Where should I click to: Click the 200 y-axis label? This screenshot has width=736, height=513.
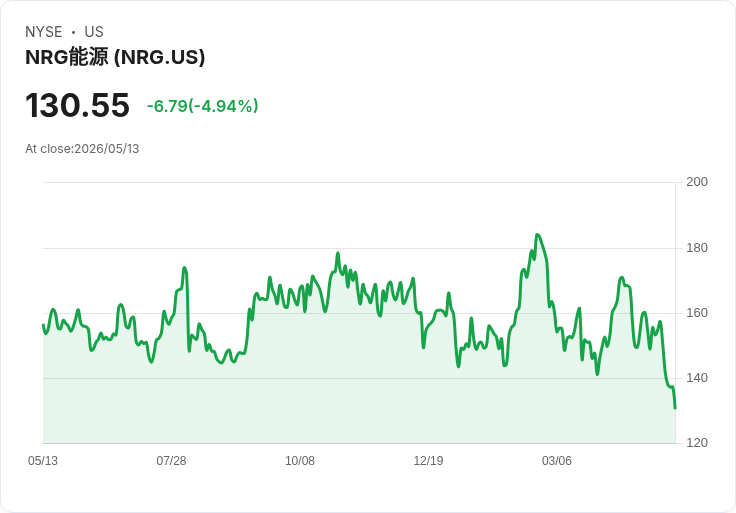pyautogui.click(x=697, y=182)
